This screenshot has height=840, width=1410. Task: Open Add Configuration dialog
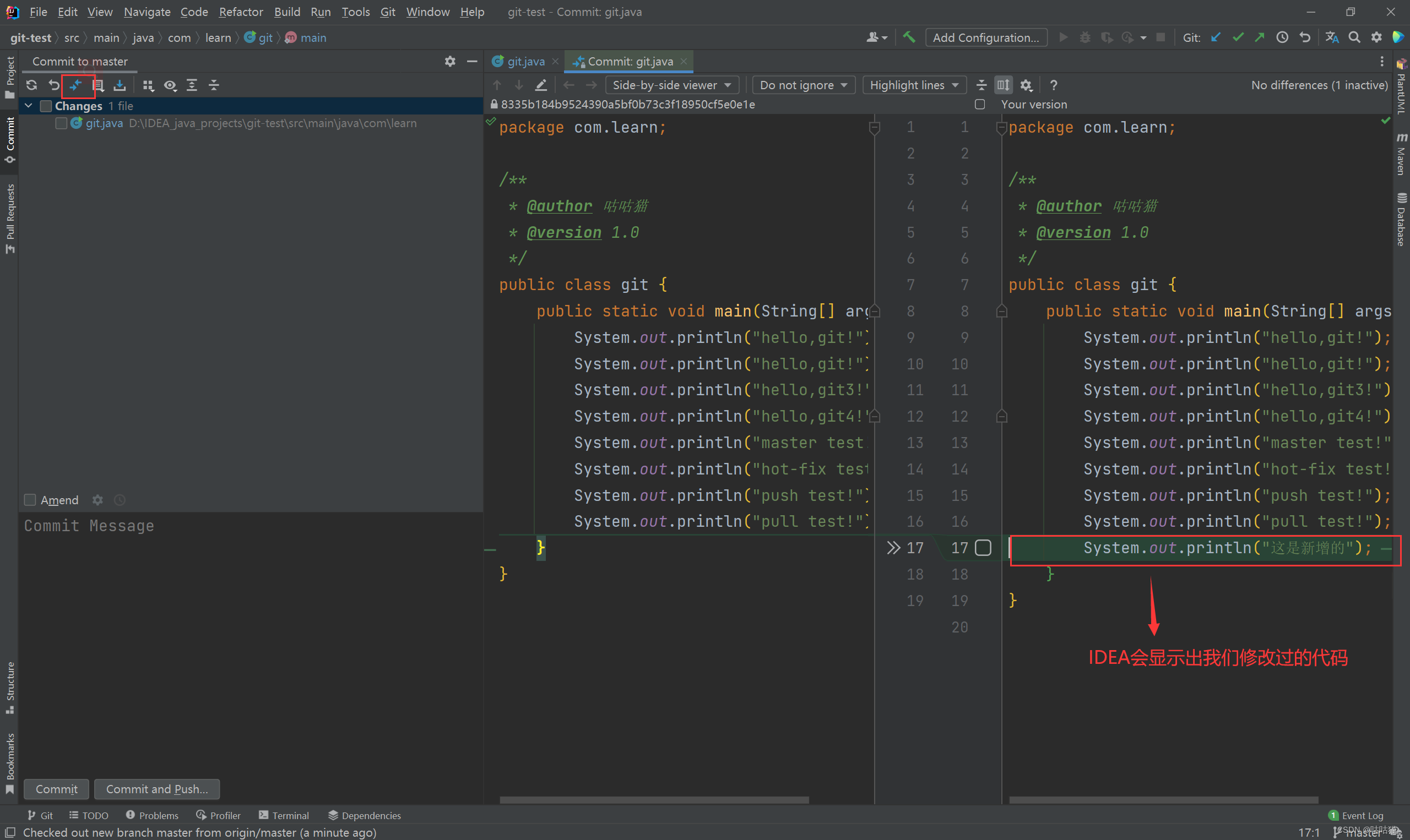986,37
